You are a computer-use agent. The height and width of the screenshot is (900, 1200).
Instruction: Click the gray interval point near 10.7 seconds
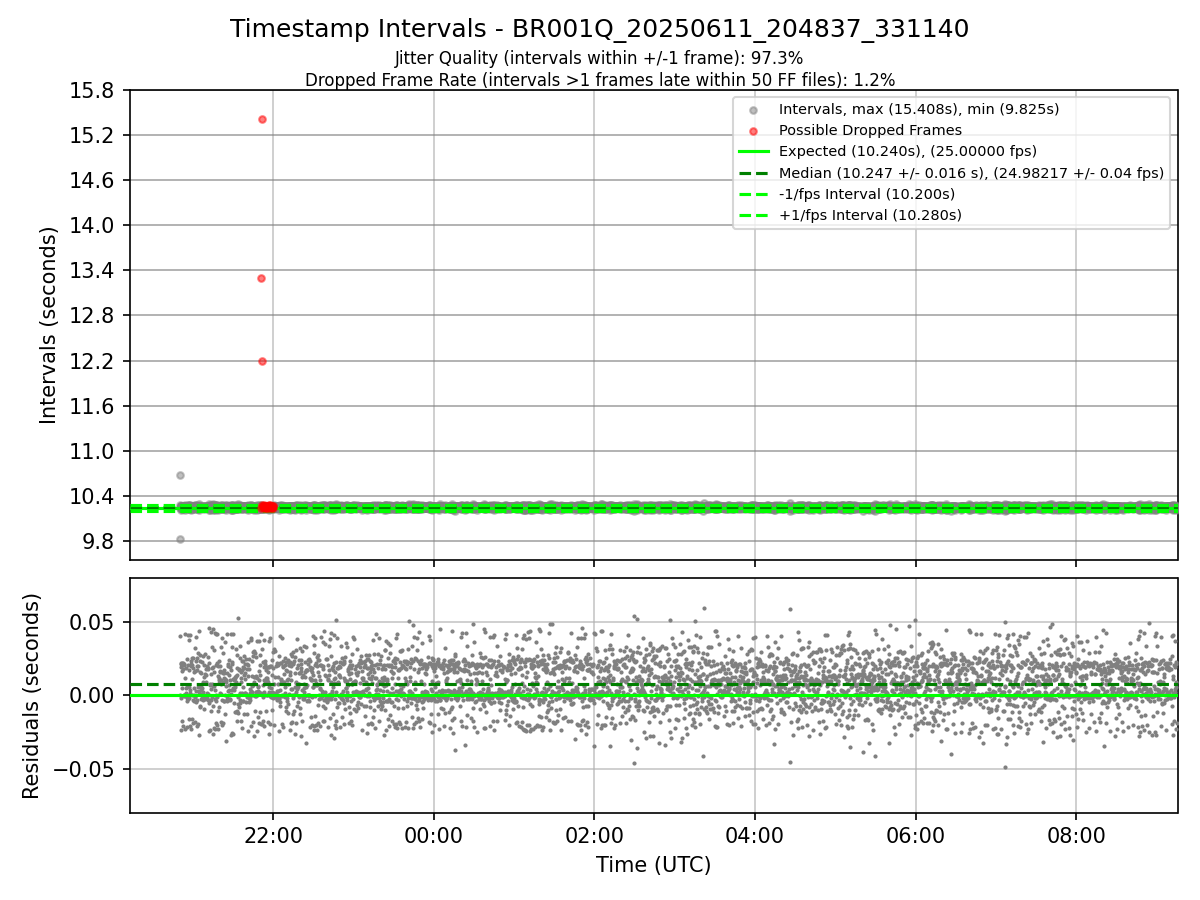[x=180, y=475]
